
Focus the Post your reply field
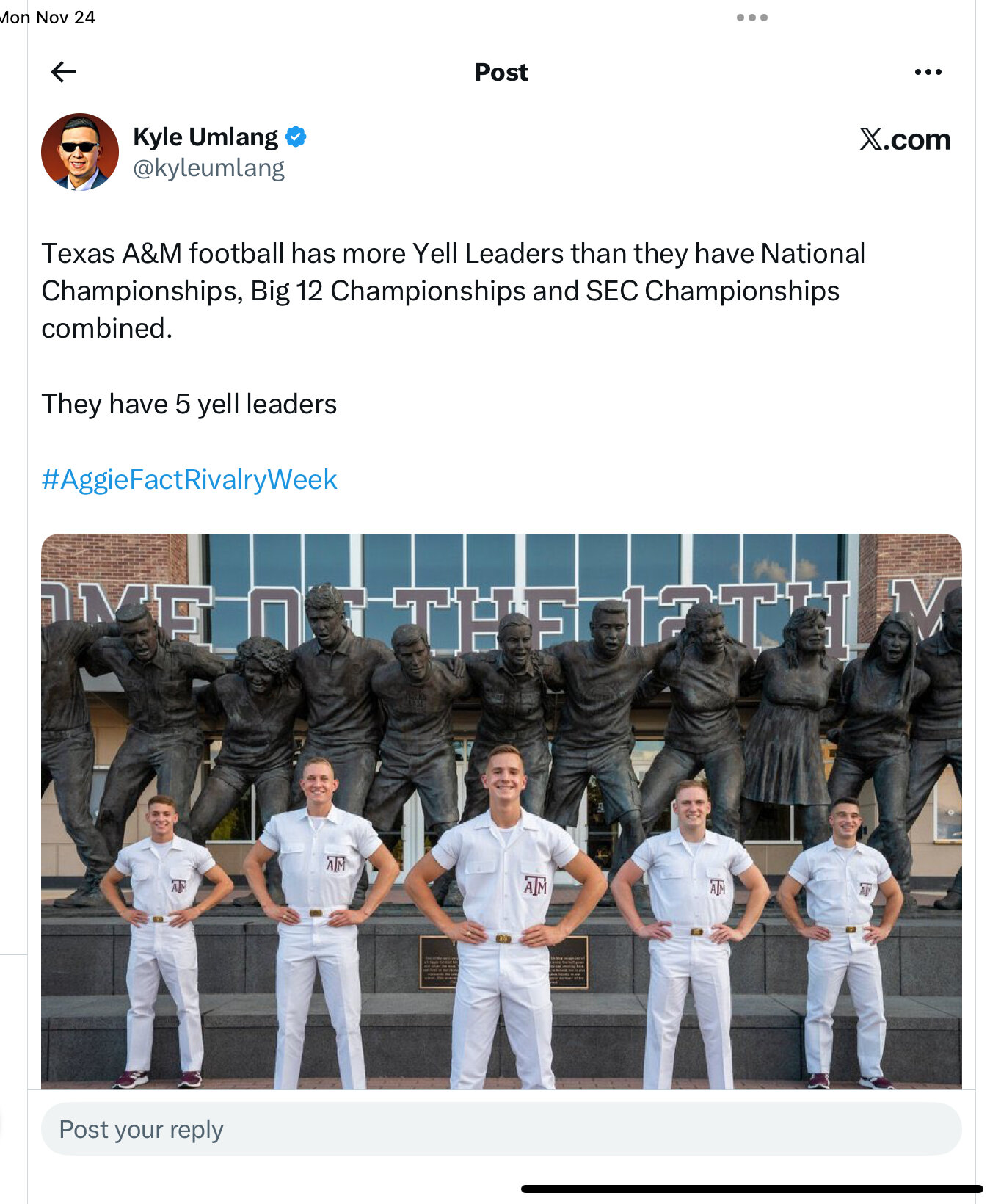click(501, 1129)
